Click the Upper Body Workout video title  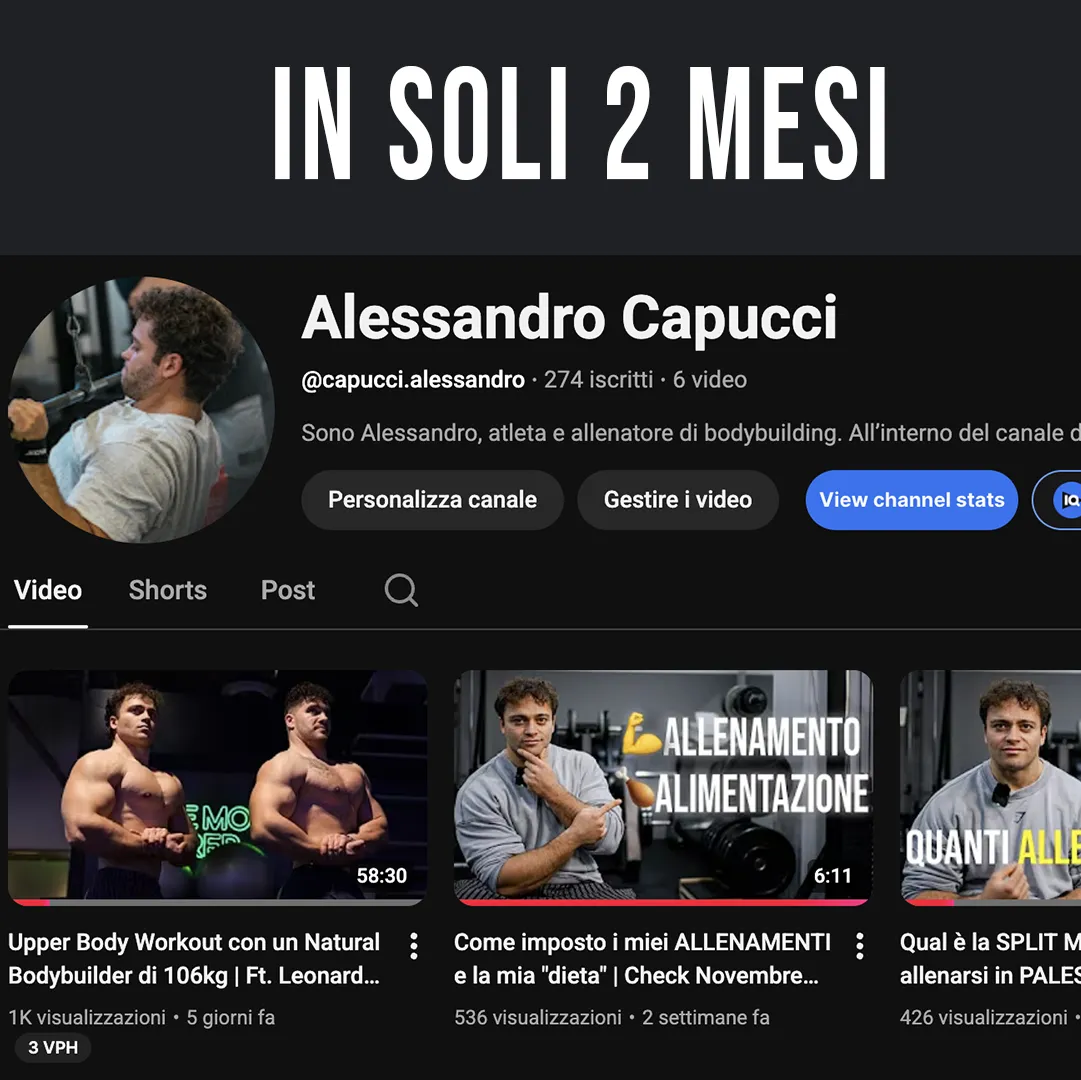pyautogui.click(x=194, y=959)
